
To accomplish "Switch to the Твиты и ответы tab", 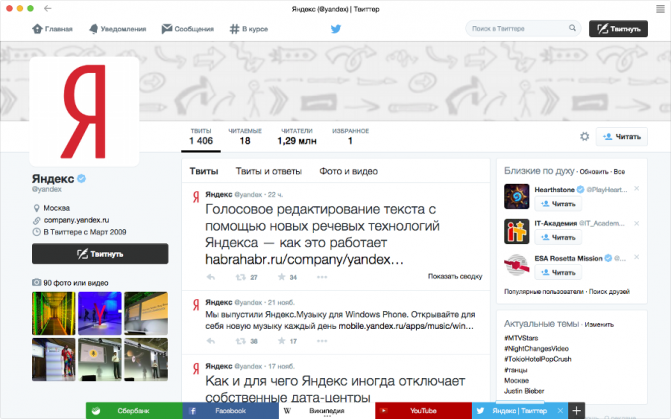I will click(269, 171).
